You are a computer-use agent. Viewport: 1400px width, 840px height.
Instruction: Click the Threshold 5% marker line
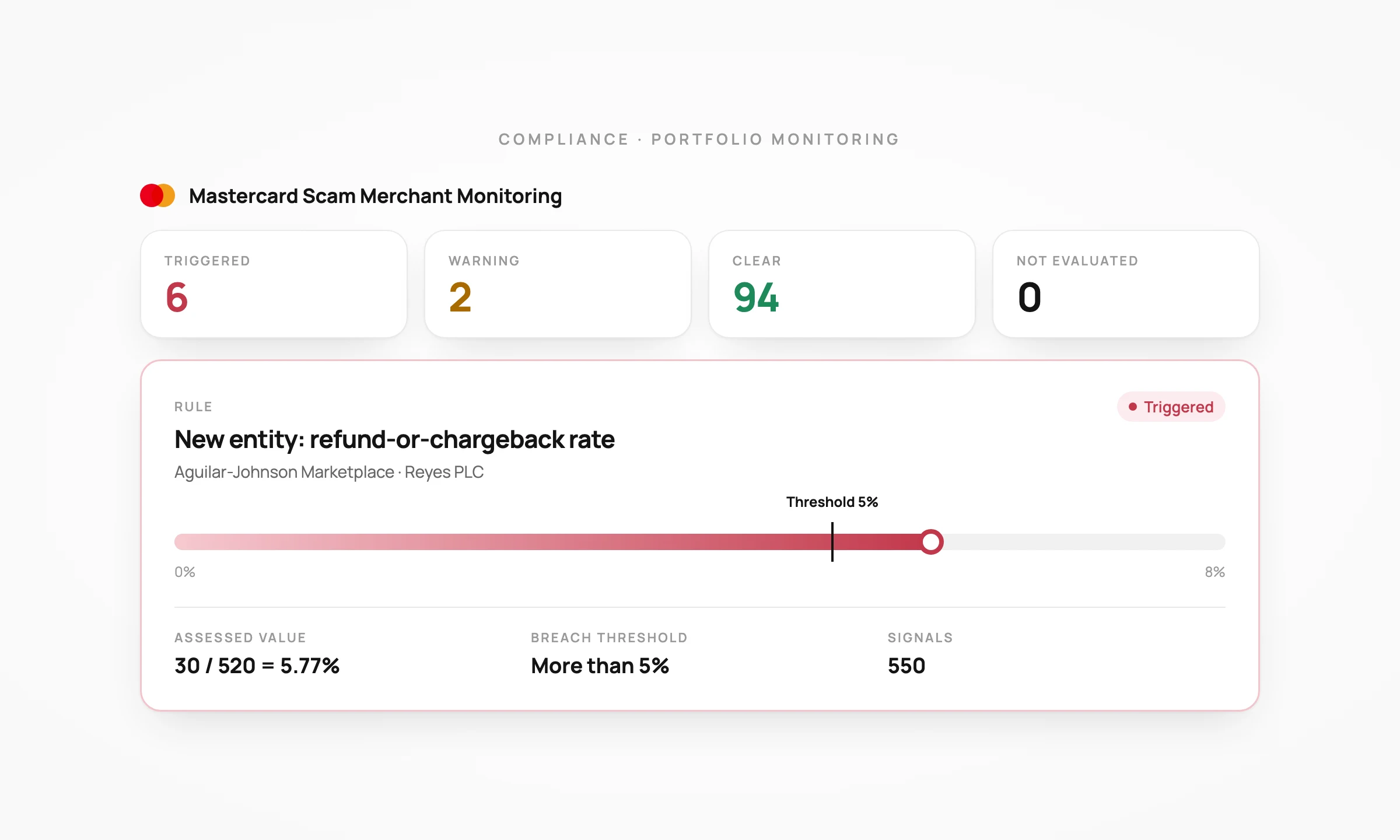coord(832,542)
